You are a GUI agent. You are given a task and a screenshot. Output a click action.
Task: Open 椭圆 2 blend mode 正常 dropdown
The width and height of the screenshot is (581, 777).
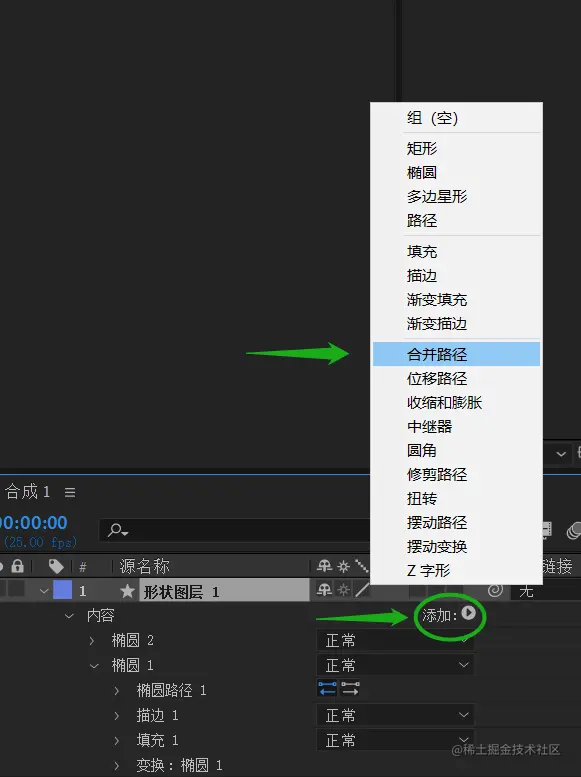point(395,640)
